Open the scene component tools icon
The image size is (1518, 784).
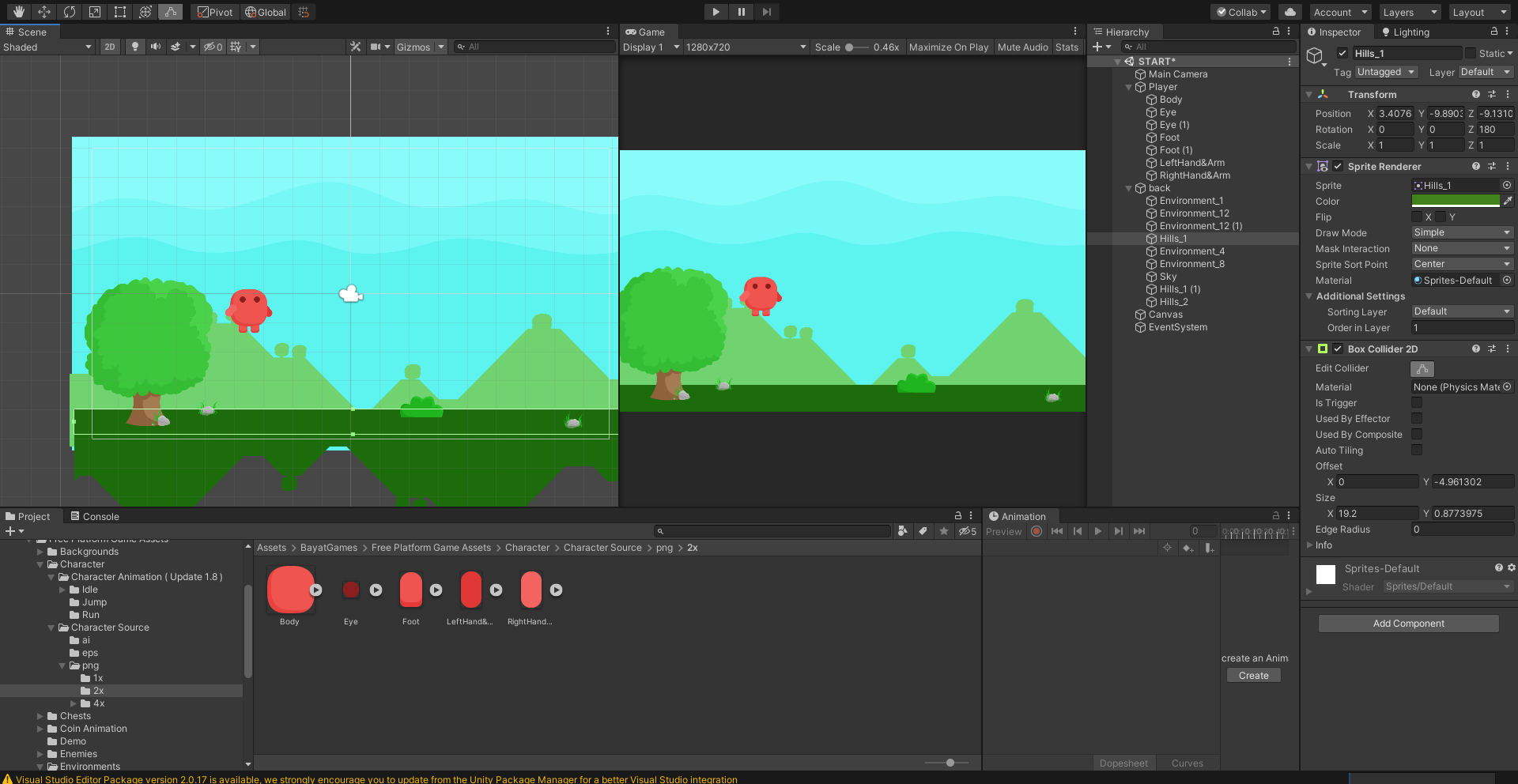pyautogui.click(x=356, y=47)
